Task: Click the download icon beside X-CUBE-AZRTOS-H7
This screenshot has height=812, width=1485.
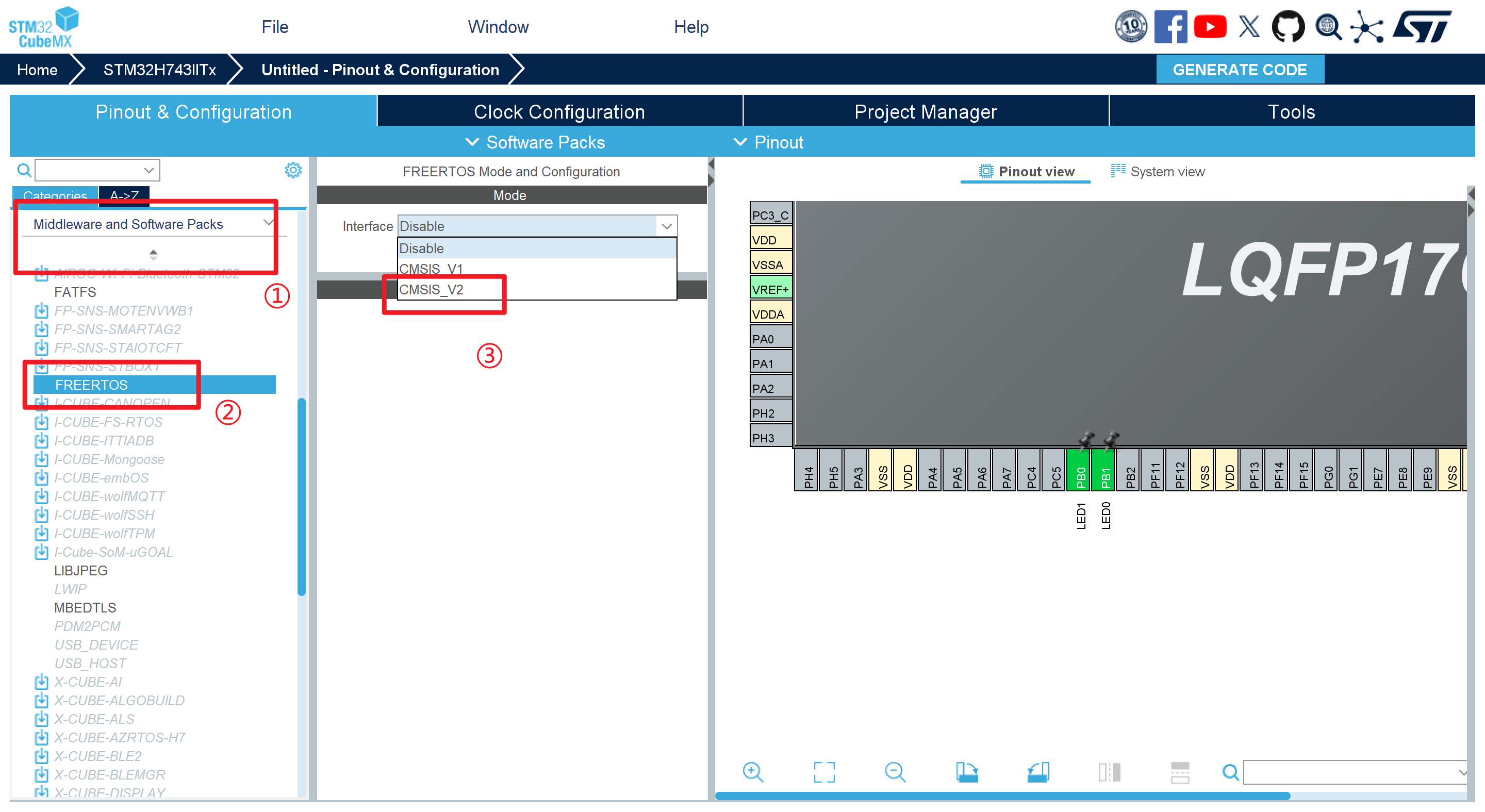Action: [41, 738]
